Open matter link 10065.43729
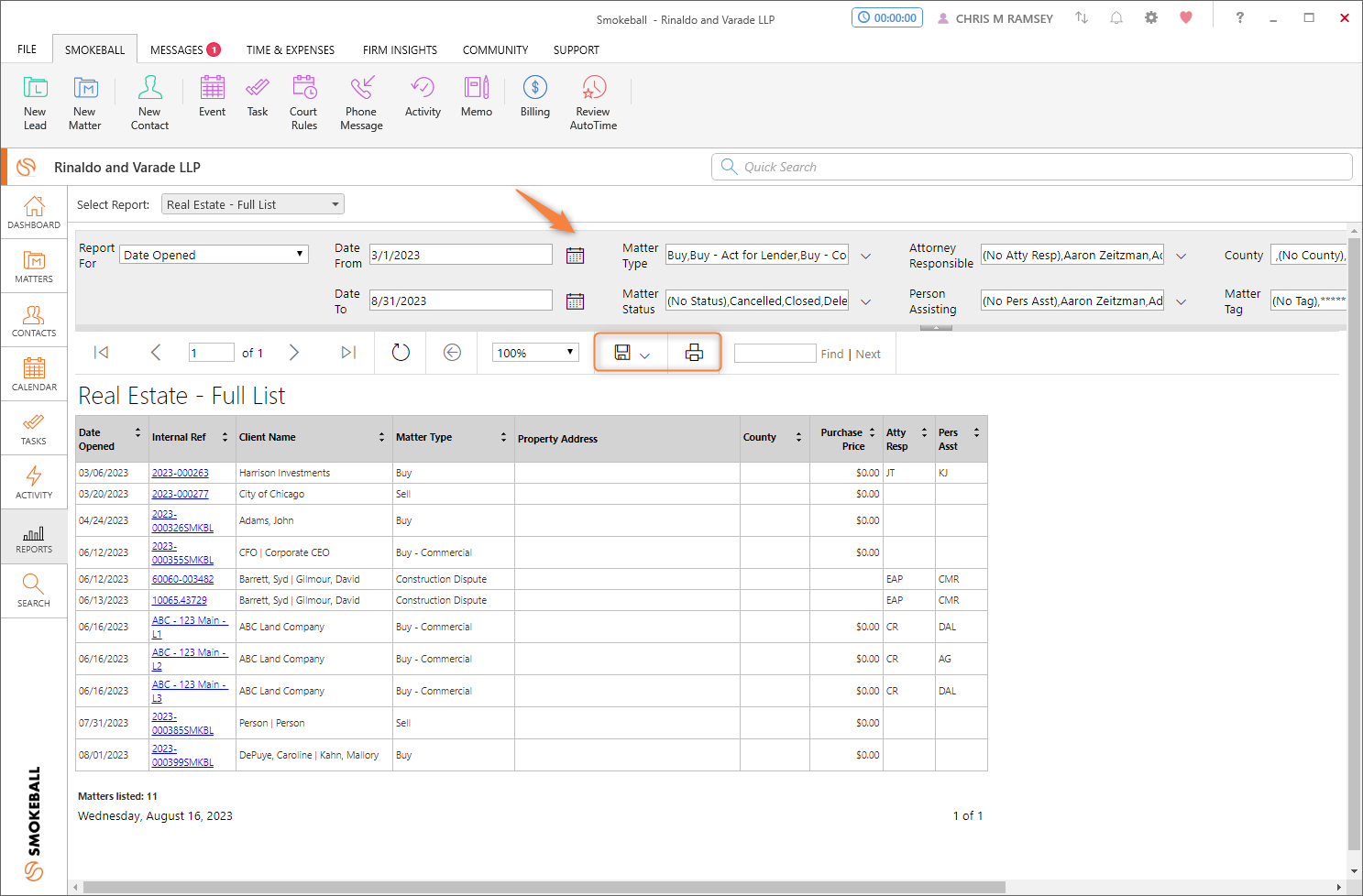 click(x=179, y=600)
